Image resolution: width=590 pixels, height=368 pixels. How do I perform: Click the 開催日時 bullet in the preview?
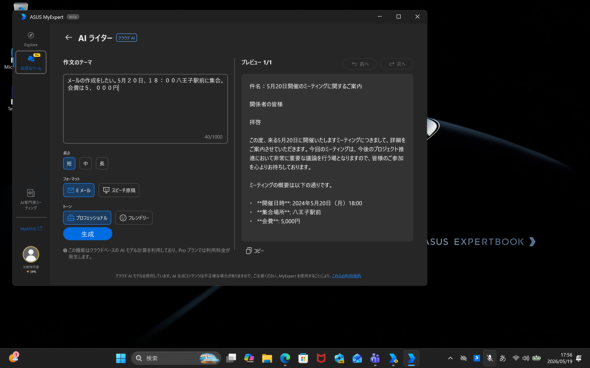309,203
